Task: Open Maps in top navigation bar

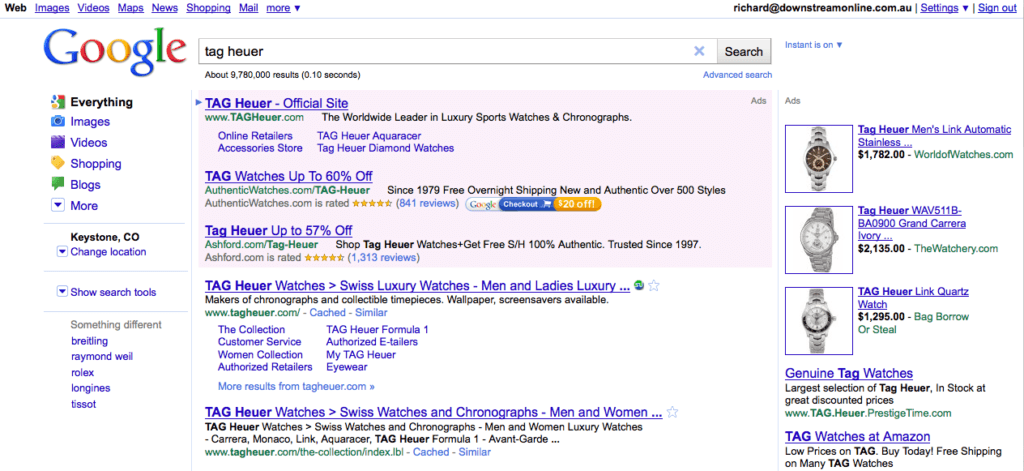Action: point(131,8)
